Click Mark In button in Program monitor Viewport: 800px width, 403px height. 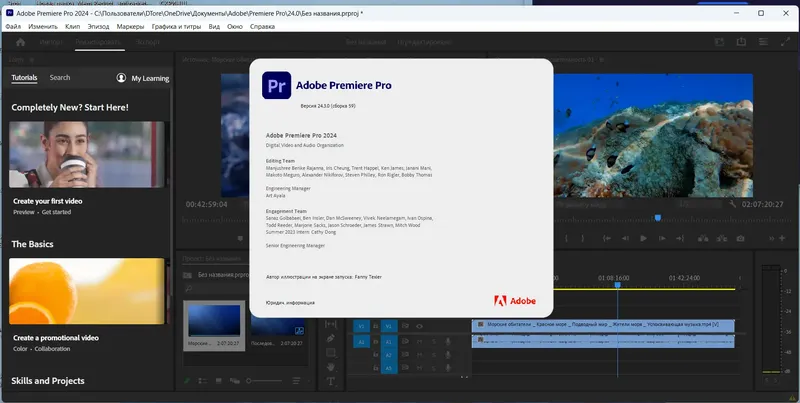[566, 238]
